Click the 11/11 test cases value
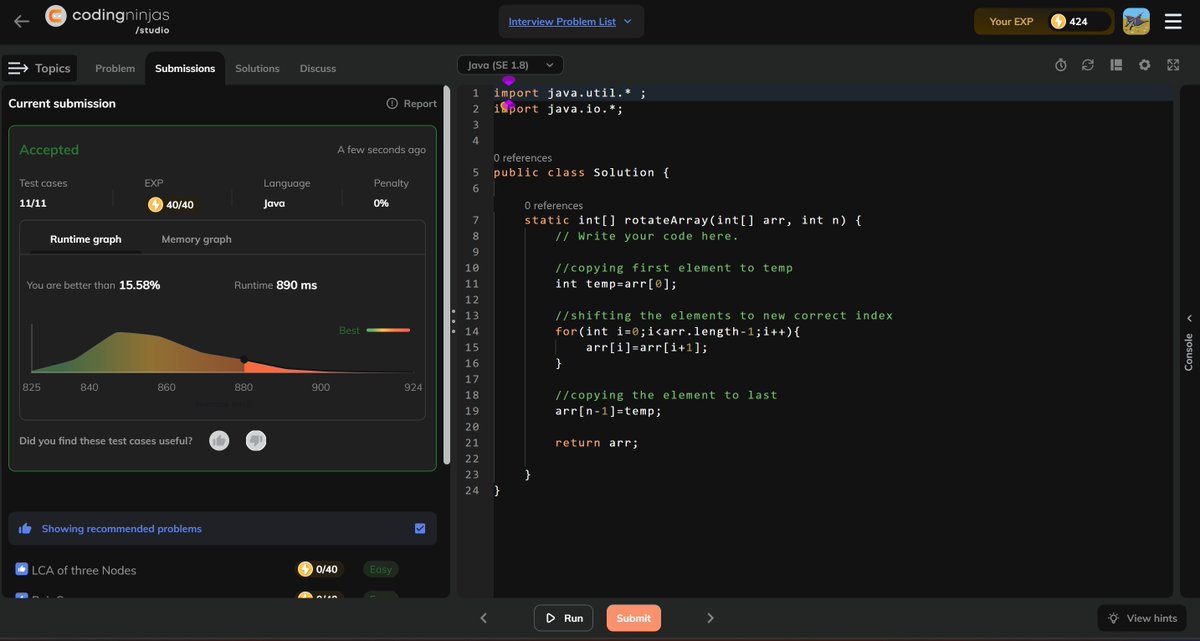The height and width of the screenshot is (641, 1200). pyautogui.click(x=34, y=203)
